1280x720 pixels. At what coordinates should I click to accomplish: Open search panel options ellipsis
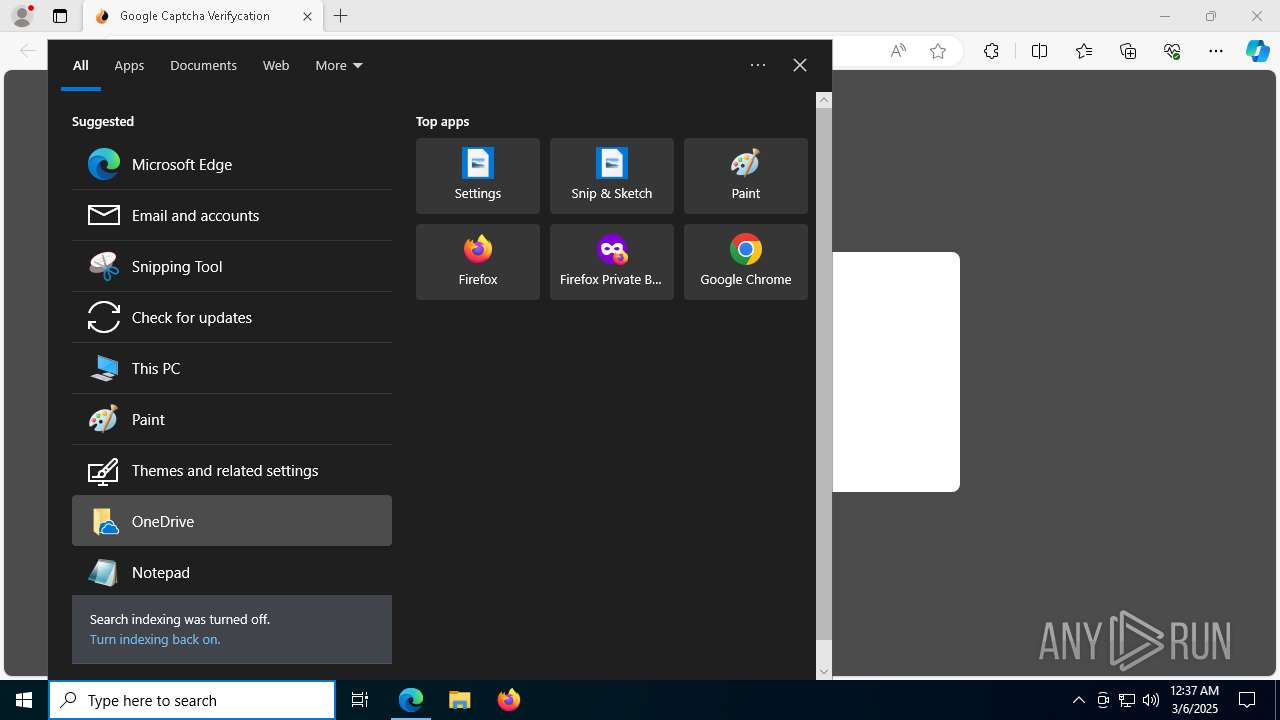[758, 65]
